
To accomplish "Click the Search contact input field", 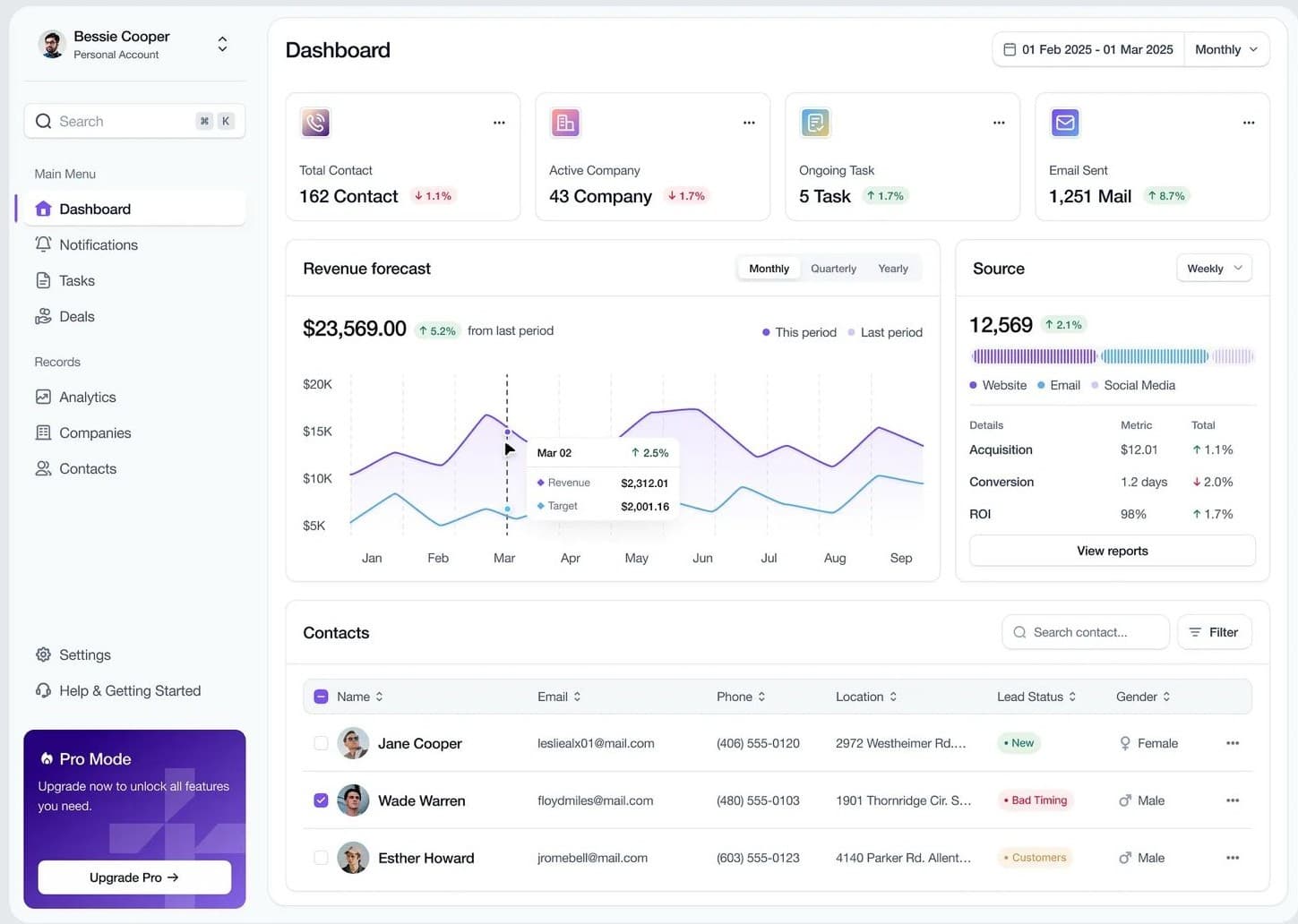I will point(1086,632).
